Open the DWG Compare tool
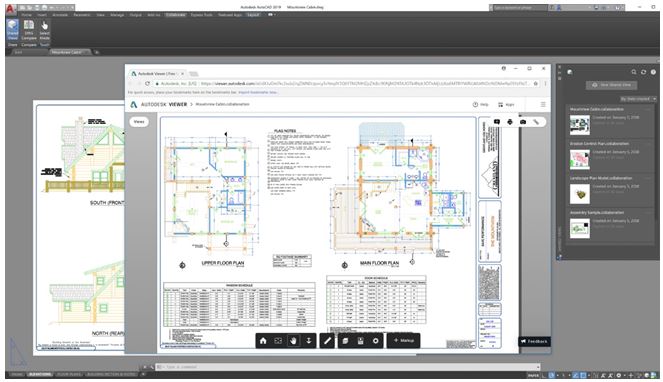The height and width of the screenshot is (382, 663). (x=29, y=30)
